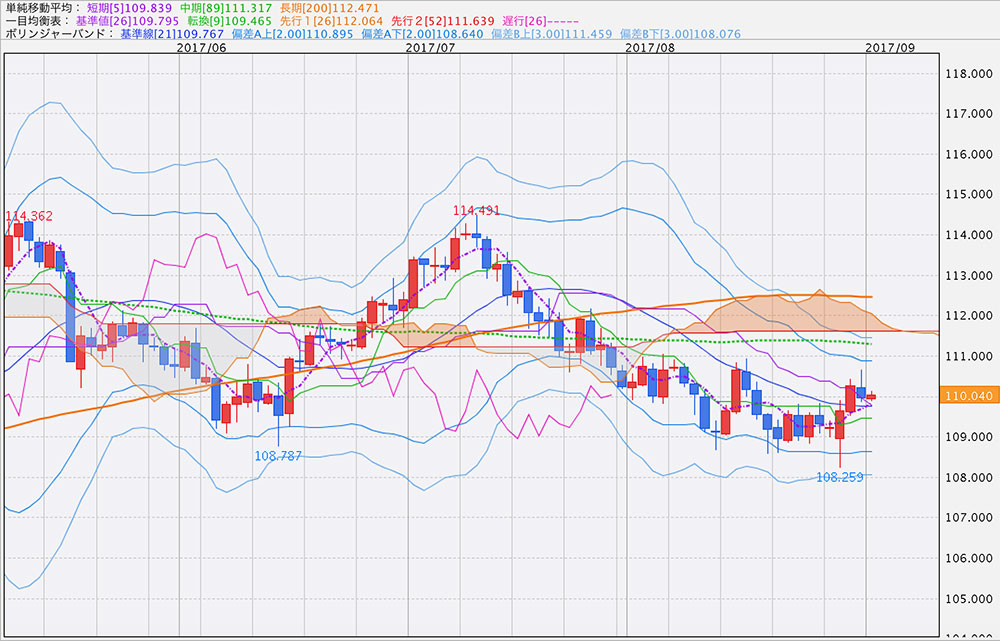Click the 2017/07 date label
1000x641 pixels.
[432, 46]
